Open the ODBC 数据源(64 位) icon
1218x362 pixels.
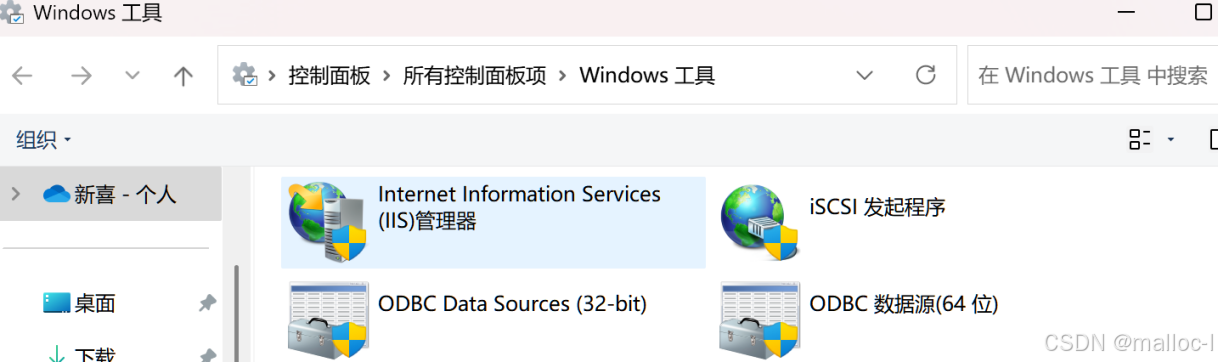coord(761,320)
